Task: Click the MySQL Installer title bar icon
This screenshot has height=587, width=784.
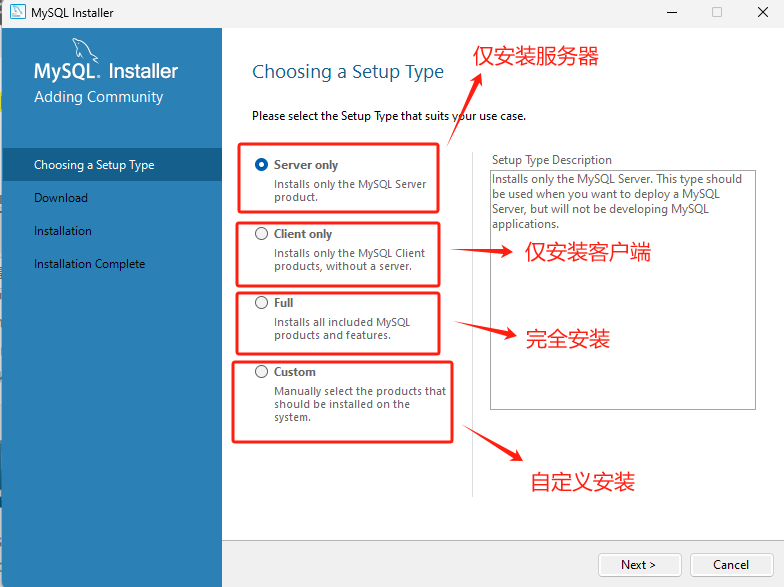Action: 18,12
